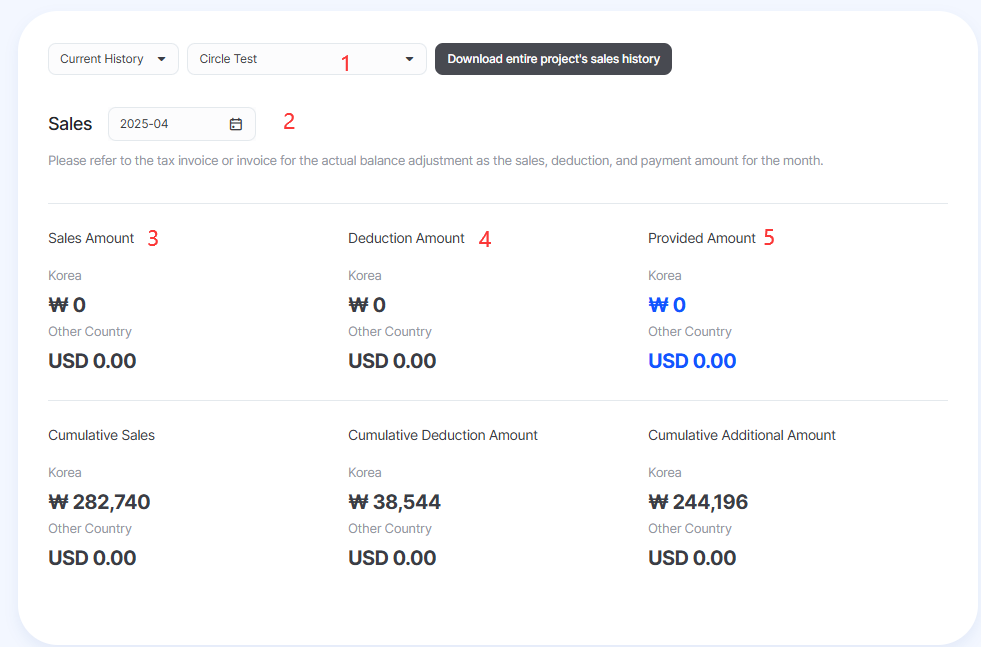This screenshot has width=981, height=647.
Task: Select the Provided Amount heading
Action: (x=701, y=238)
